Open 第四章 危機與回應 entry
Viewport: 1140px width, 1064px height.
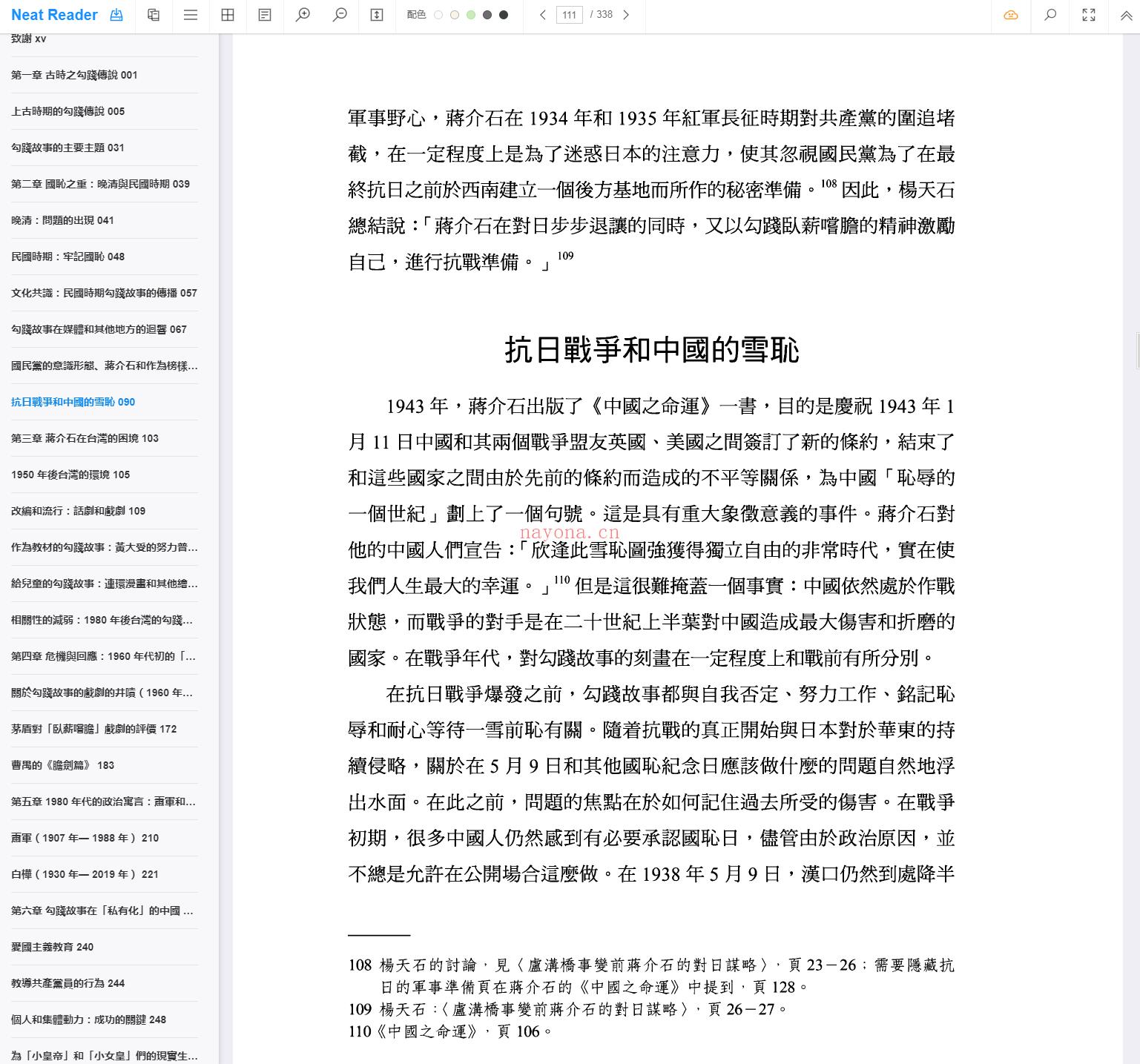pos(105,656)
